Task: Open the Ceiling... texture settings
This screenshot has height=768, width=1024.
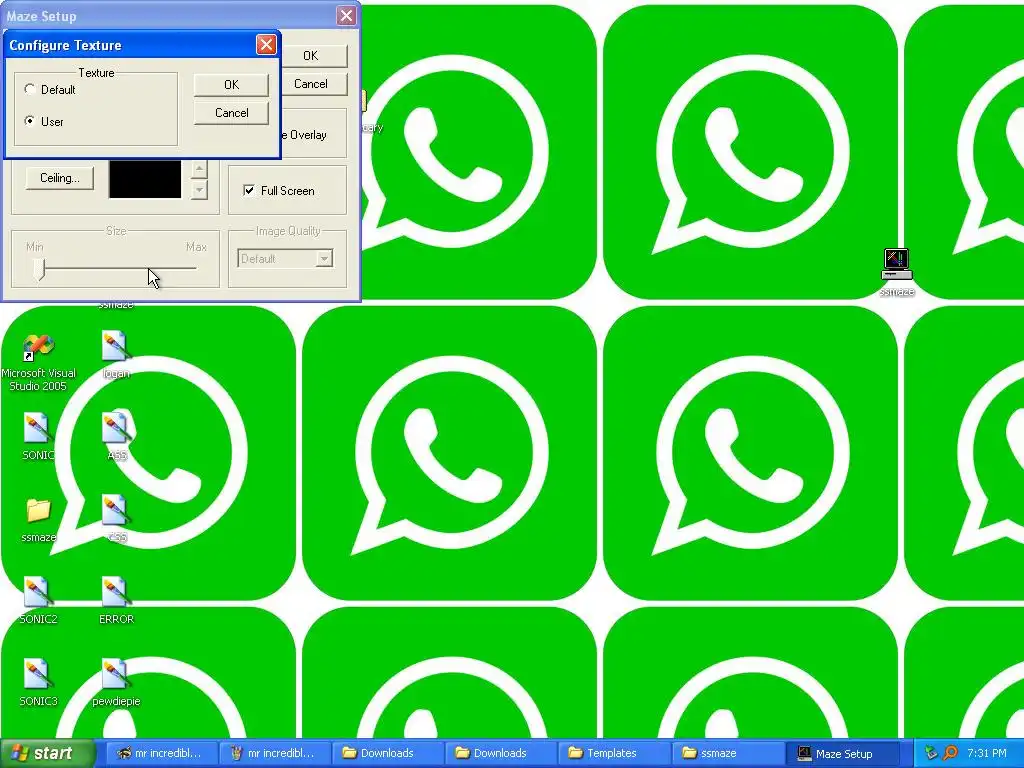Action: click(59, 178)
